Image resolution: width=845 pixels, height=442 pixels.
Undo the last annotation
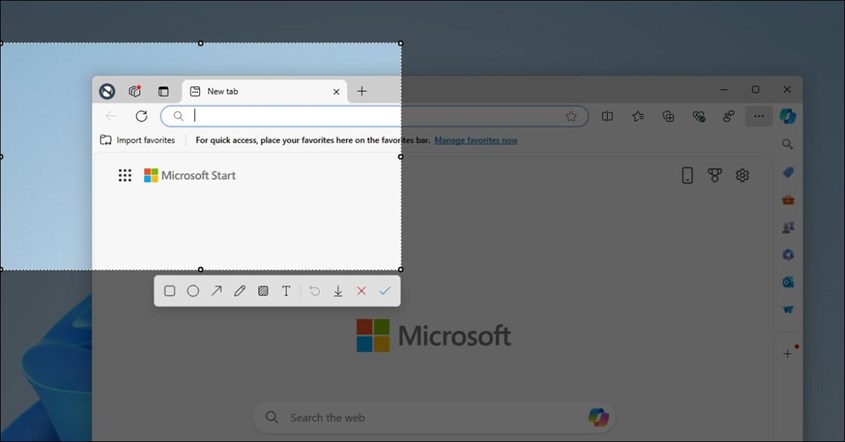point(315,291)
